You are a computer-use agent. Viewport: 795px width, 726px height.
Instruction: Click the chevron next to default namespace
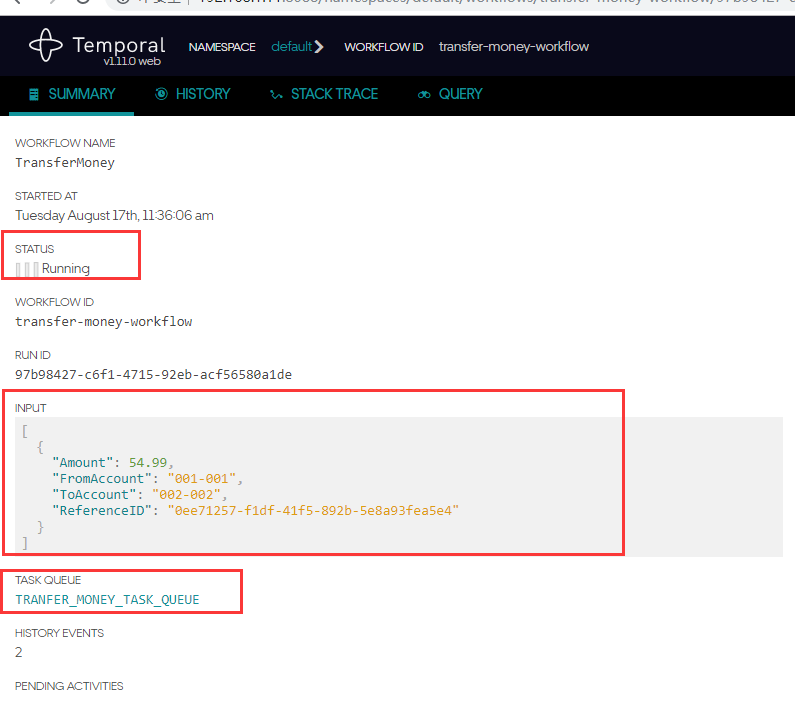click(319, 47)
